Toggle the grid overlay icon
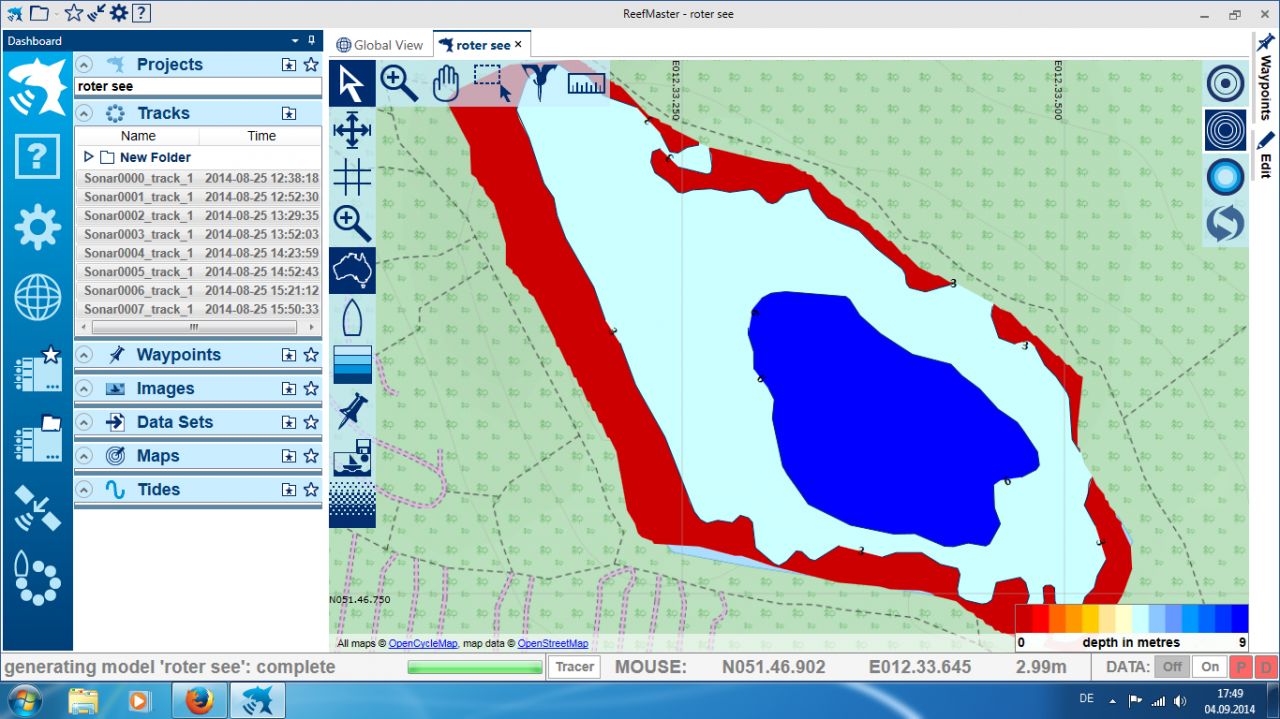This screenshot has height=719, width=1280. [352, 177]
